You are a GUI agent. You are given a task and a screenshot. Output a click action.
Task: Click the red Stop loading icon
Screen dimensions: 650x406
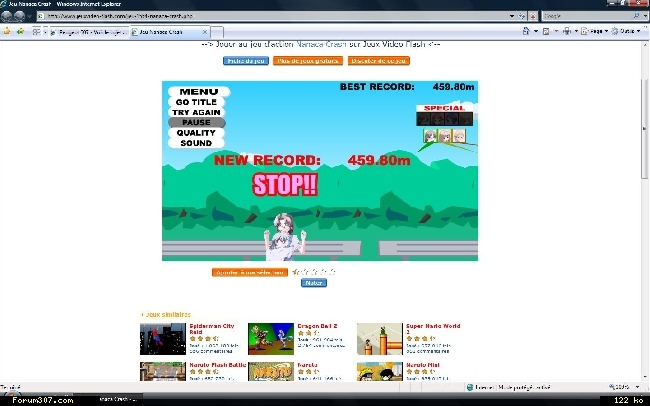coord(533,16)
